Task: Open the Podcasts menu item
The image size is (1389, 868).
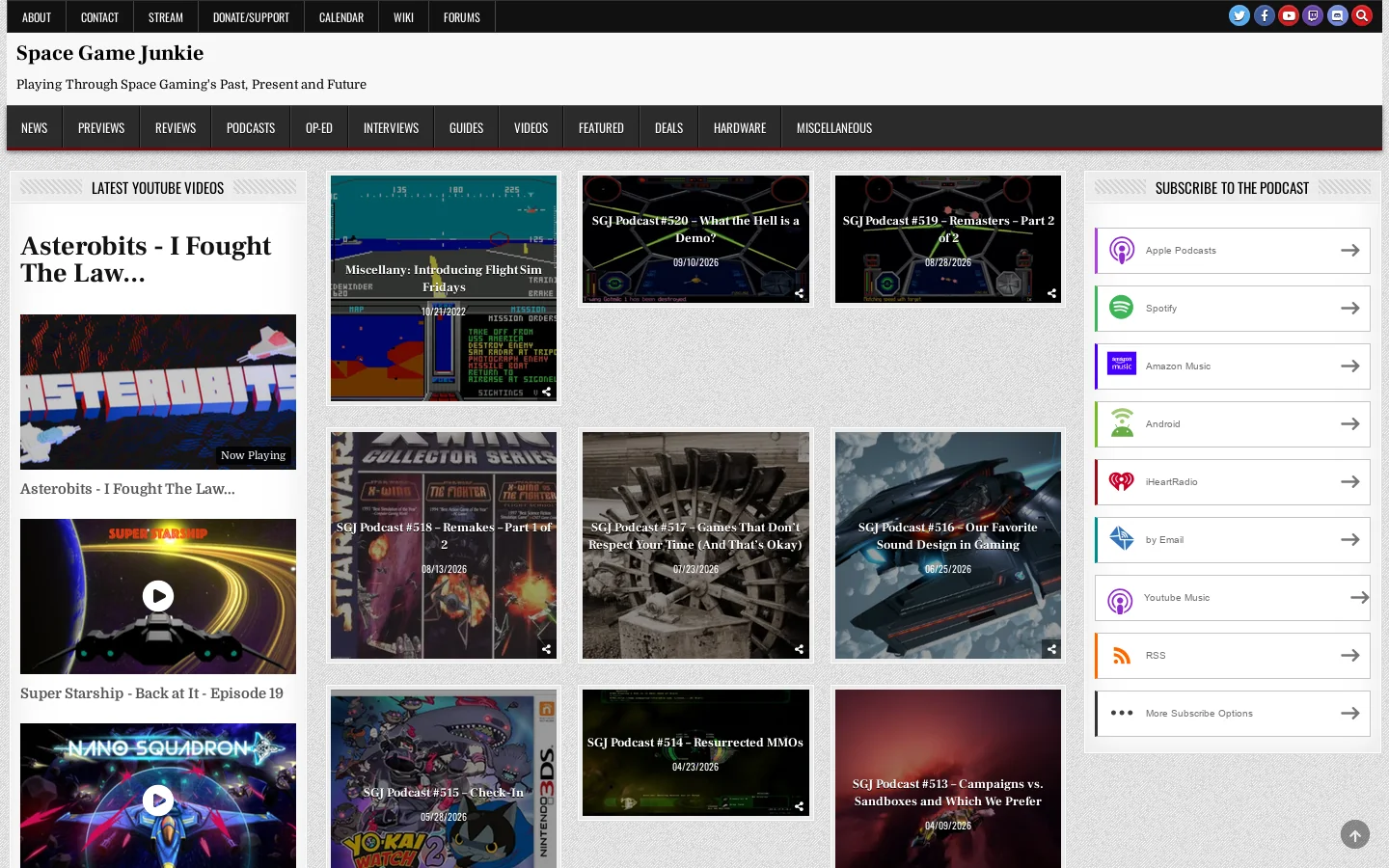Action: coord(251,127)
